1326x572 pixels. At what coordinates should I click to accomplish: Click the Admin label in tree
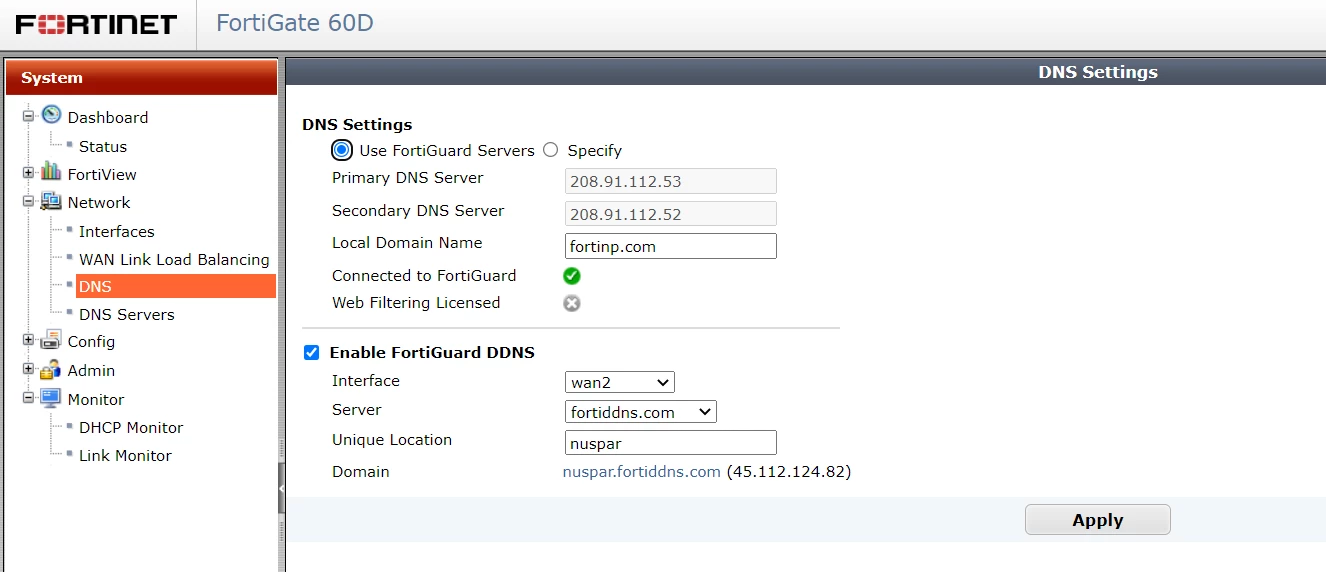[x=91, y=370]
